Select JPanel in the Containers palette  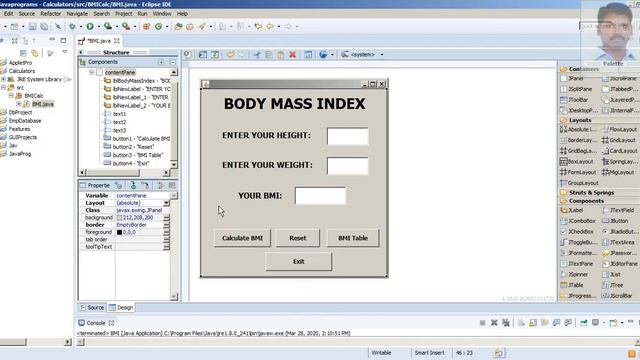[572, 78]
